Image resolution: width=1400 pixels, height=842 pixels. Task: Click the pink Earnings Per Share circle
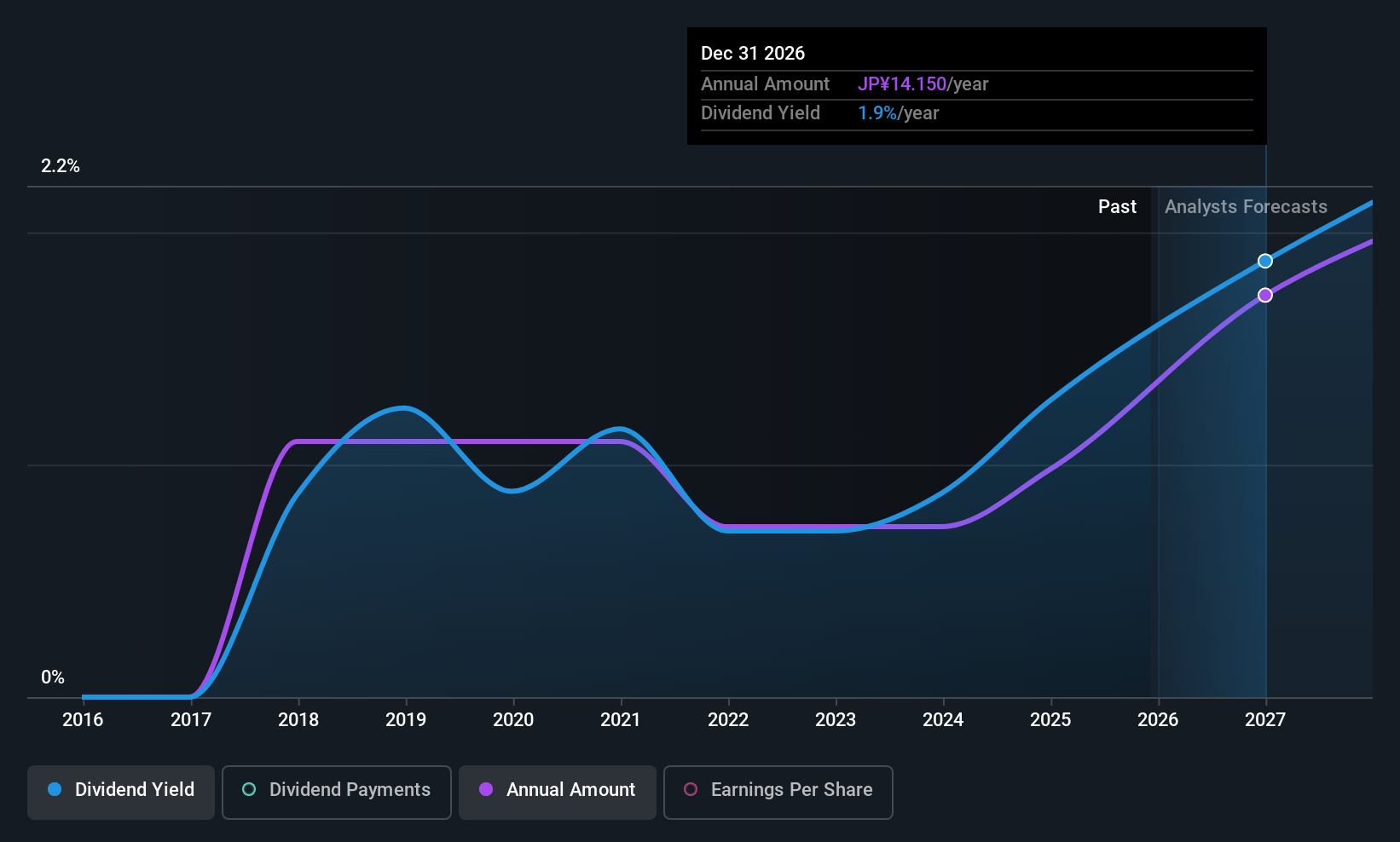(x=691, y=789)
